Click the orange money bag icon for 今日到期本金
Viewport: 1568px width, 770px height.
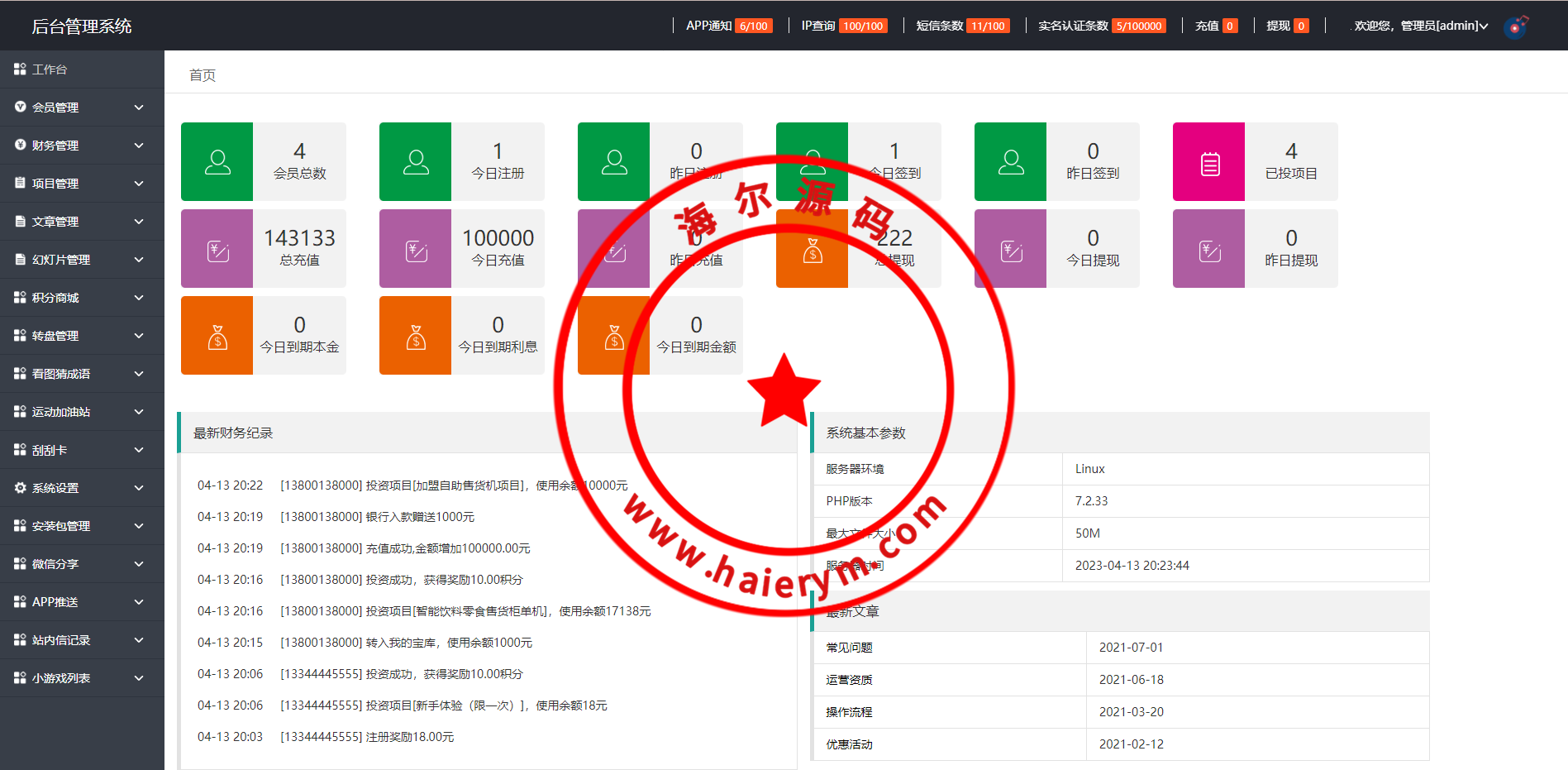[217, 336]
